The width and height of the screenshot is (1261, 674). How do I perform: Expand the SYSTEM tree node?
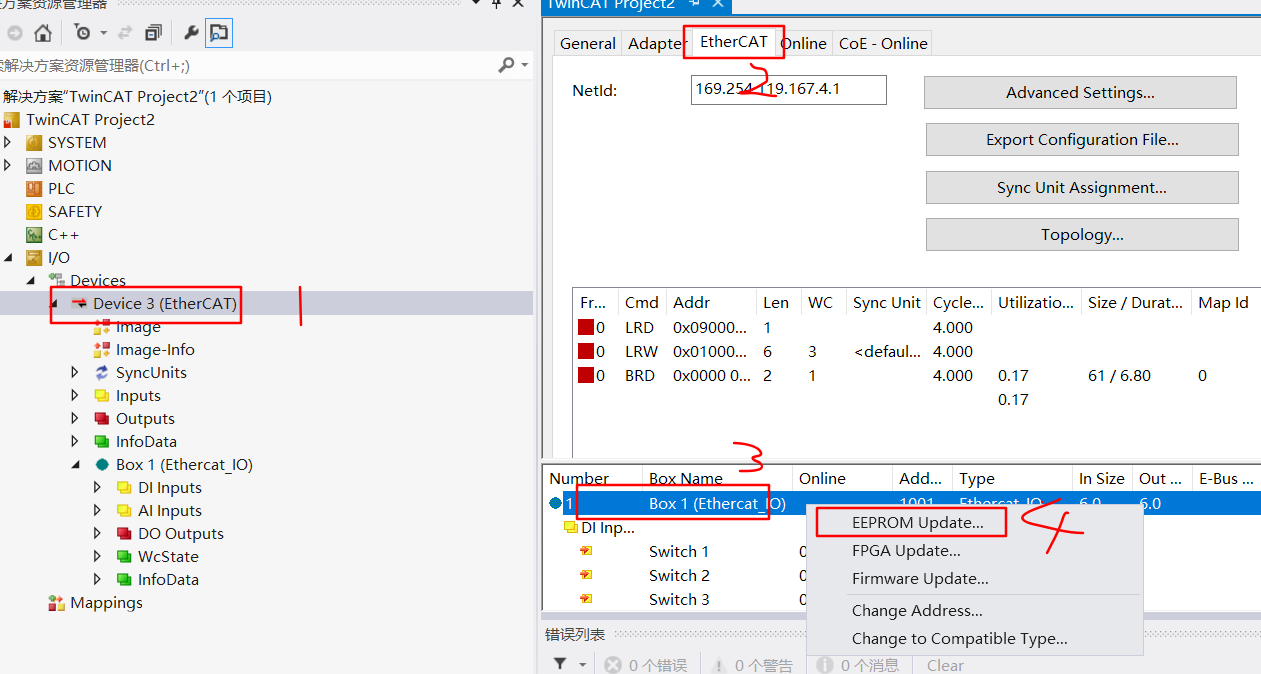coord(10,143)
